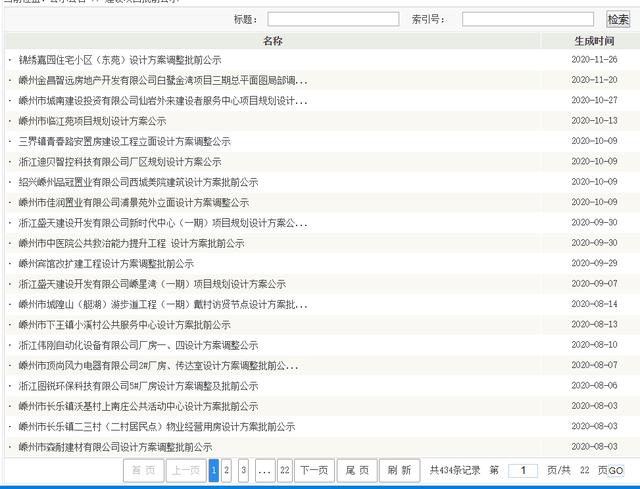Screen dimensions: 640x489
Task: Open 浙江盛天建设新时代中心（一期）项目 notice
Action: pos(163,223)
